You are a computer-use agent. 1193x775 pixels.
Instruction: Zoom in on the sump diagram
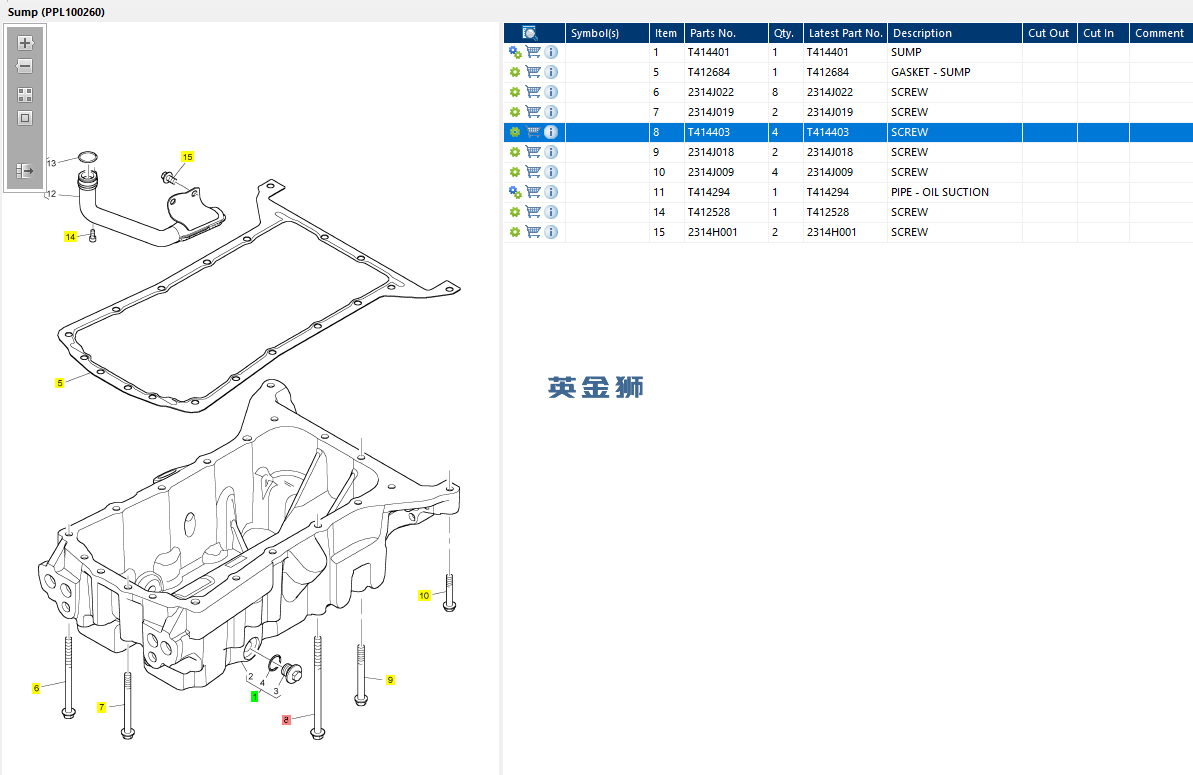pyautogui.click(x=25, y=43)
